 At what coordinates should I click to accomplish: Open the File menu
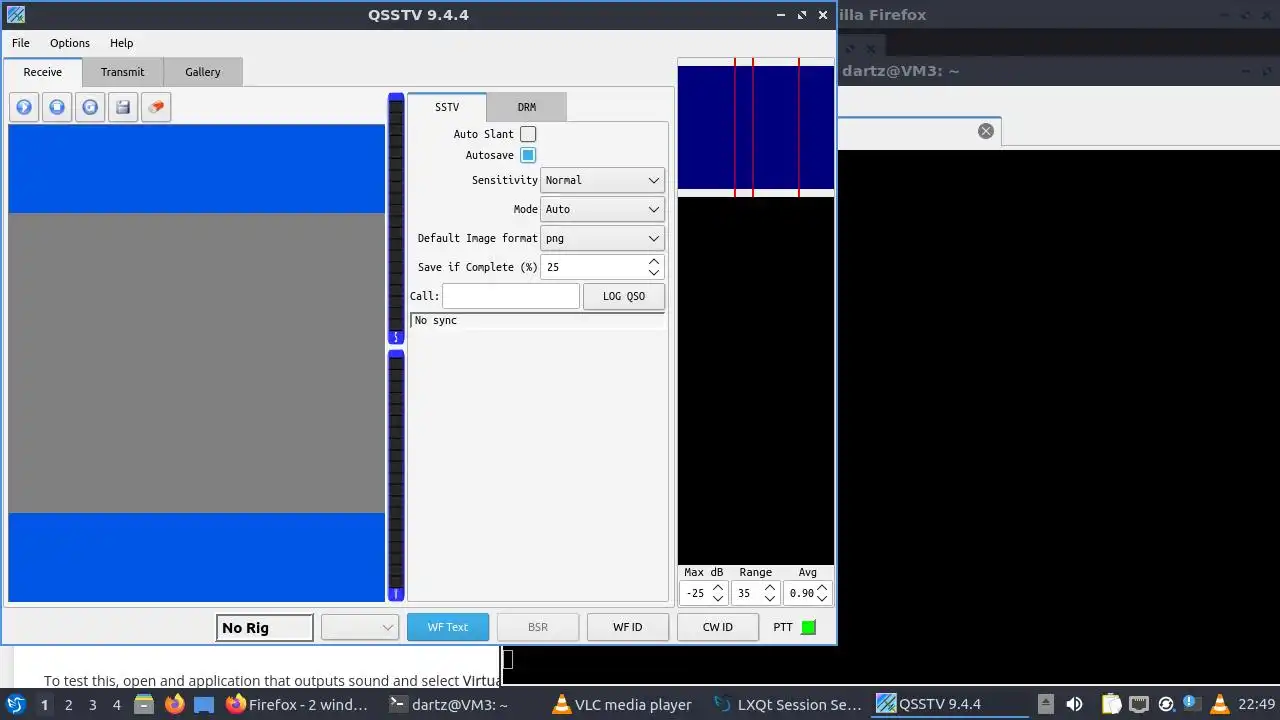pos(21,43)
